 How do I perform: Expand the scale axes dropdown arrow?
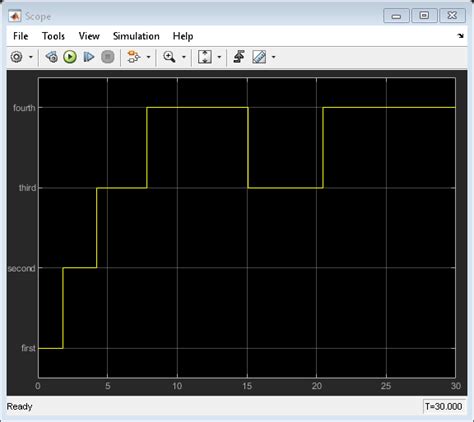pyautogui.click(x=219, y=57)
